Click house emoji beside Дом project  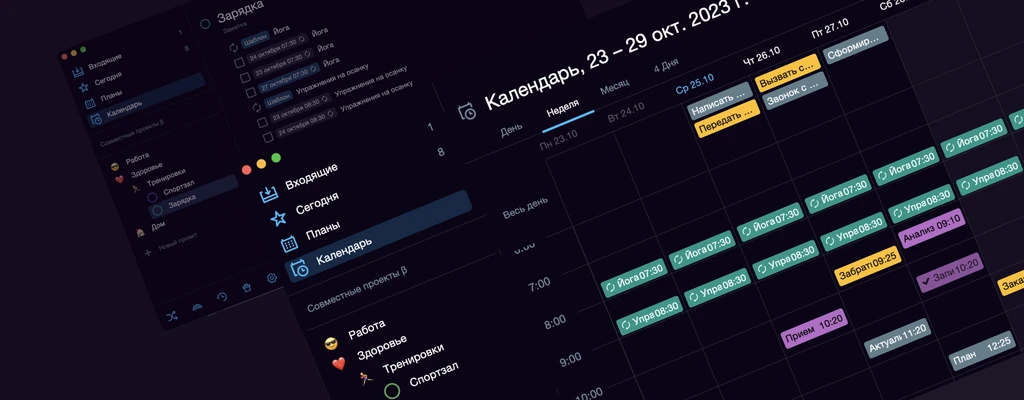(x=140, y=232)
